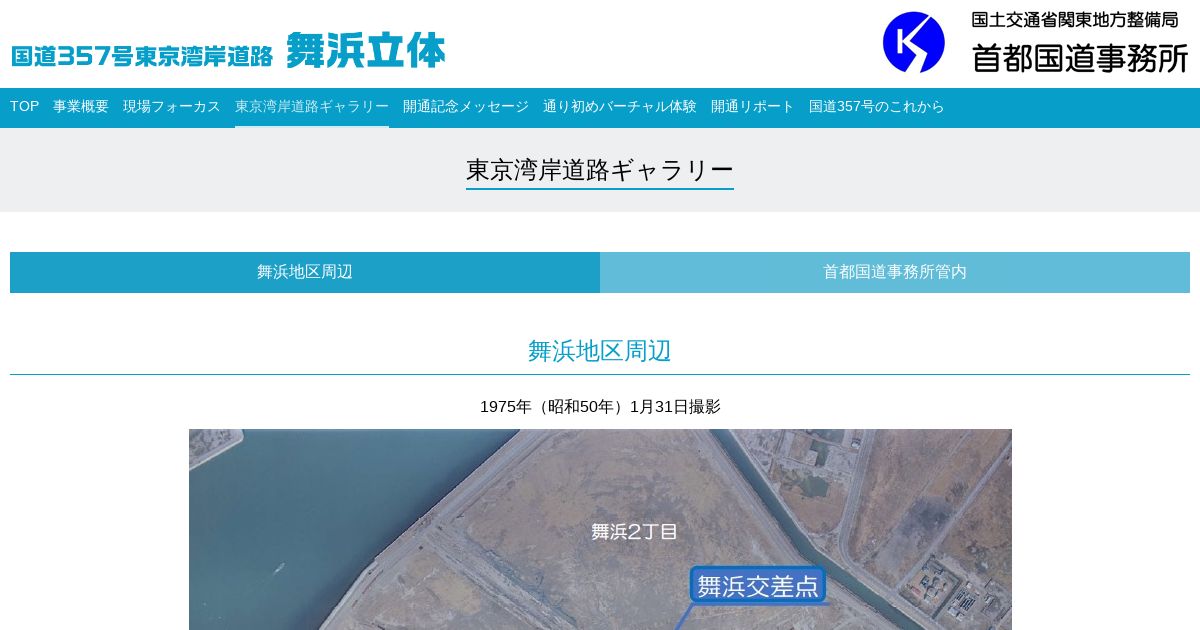Viewport: 1200px width, 630px height.
Task: Click the 東京湾岸道路ギャラリー page title
Action: click(x=600, y=170)
